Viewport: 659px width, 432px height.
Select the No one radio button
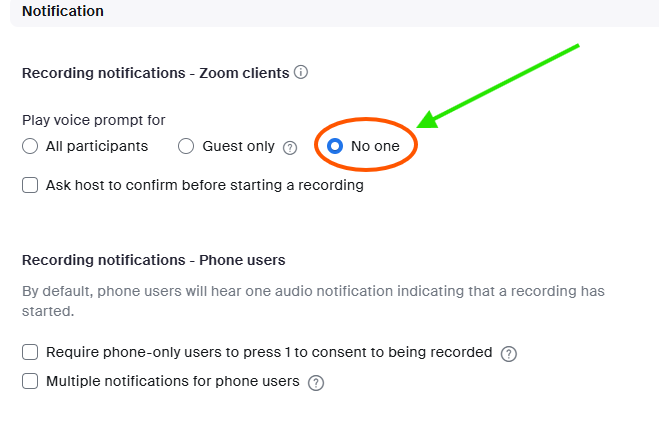point(335,146)
